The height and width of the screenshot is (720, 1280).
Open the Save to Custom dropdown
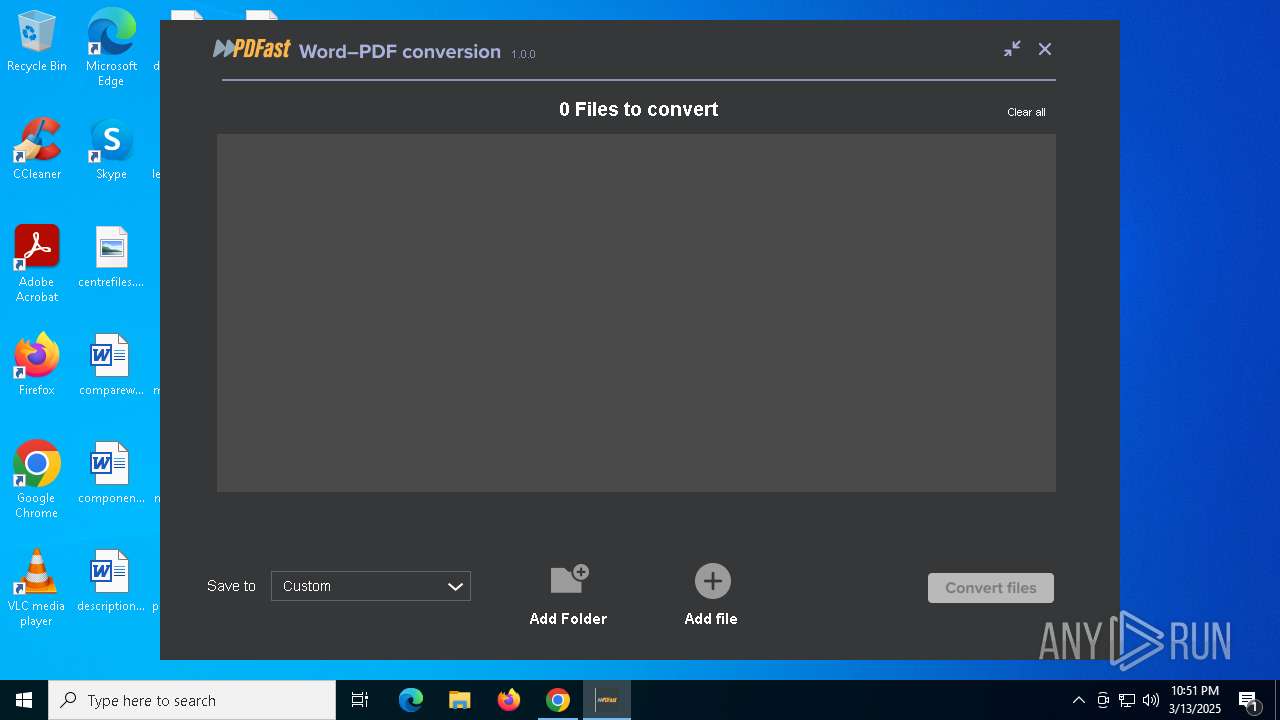(371, 586)
